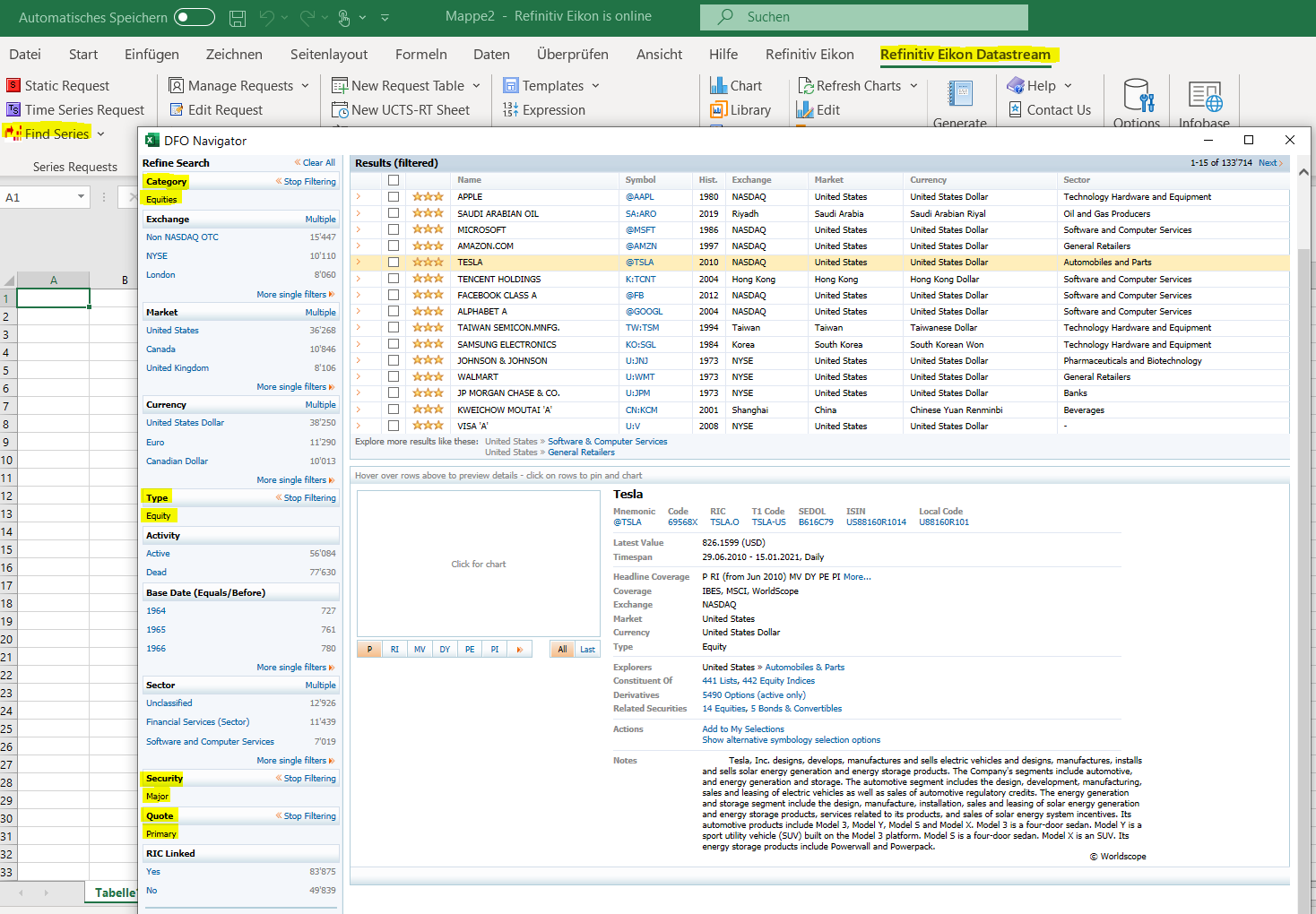Open 5490 Options (active only) link
The image size is (1316, 914).
753,694
